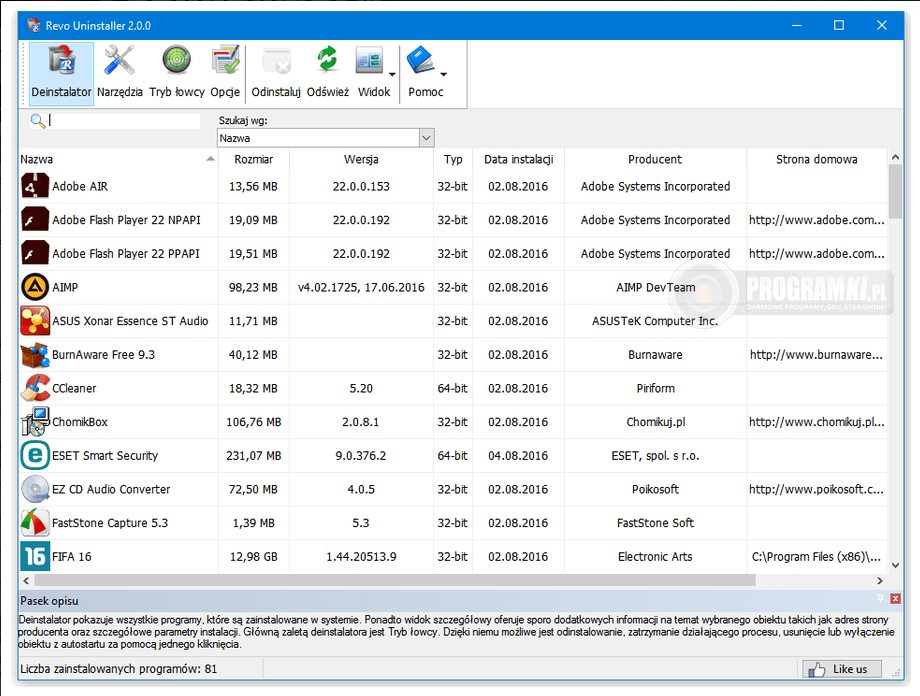Viewport: 920px width, 696px height.
Task: Sort by the Typ column header
Action: click(453, 159)
